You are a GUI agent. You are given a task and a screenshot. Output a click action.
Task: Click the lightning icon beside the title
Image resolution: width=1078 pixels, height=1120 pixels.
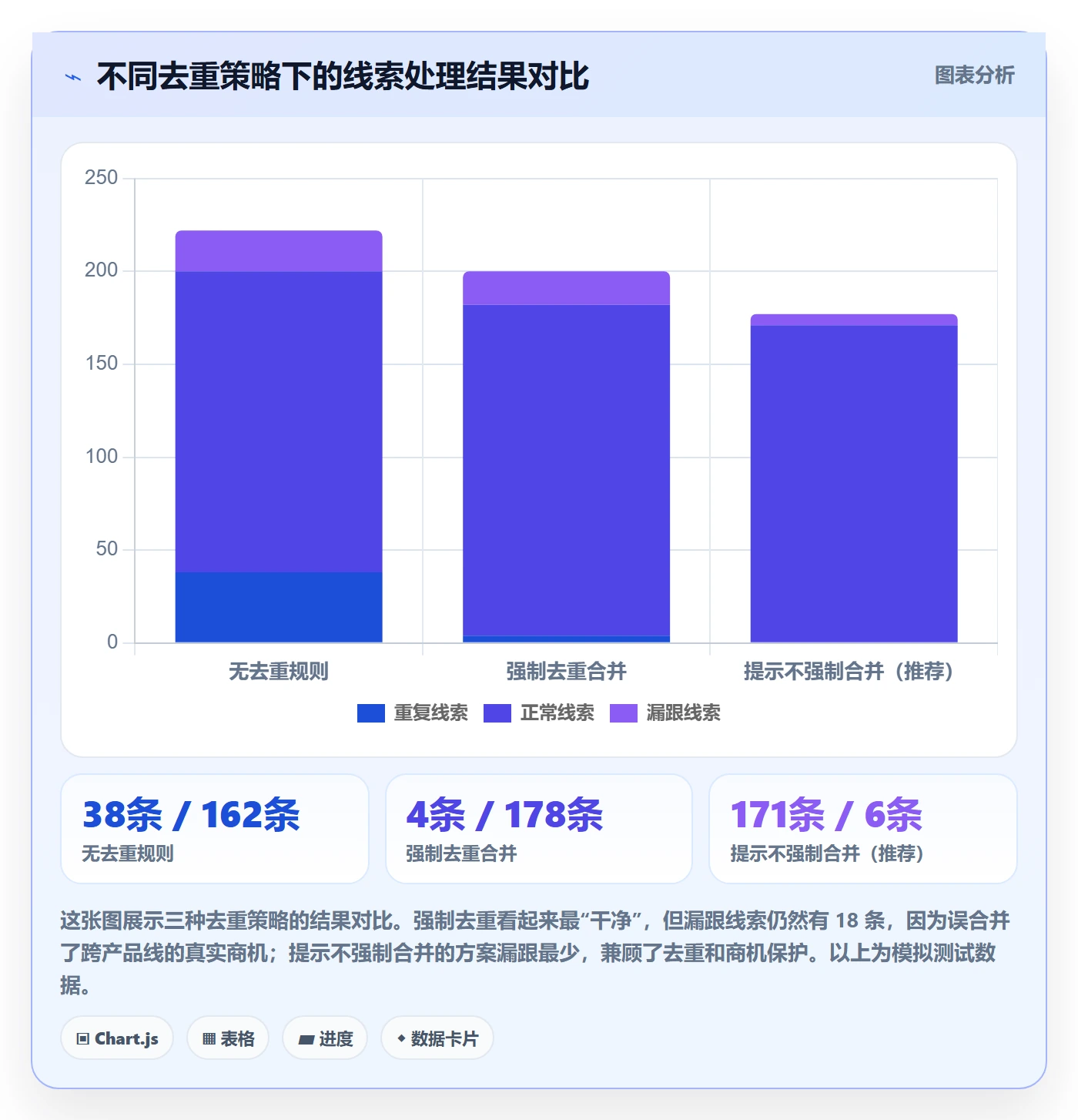click(73, 77)
